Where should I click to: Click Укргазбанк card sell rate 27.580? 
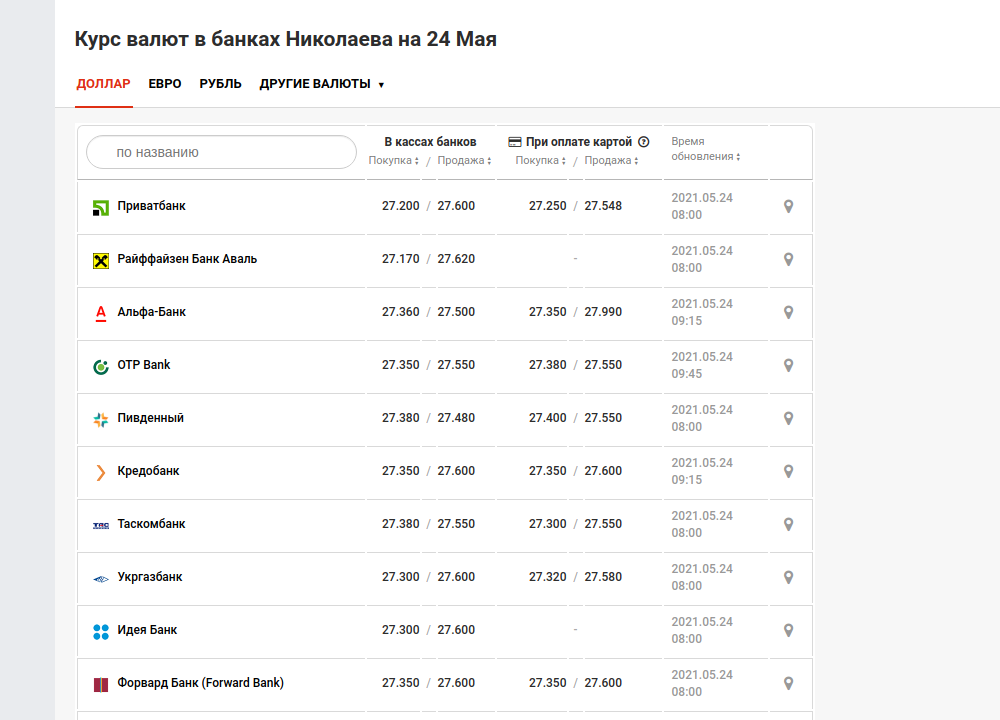coord(603,577)
